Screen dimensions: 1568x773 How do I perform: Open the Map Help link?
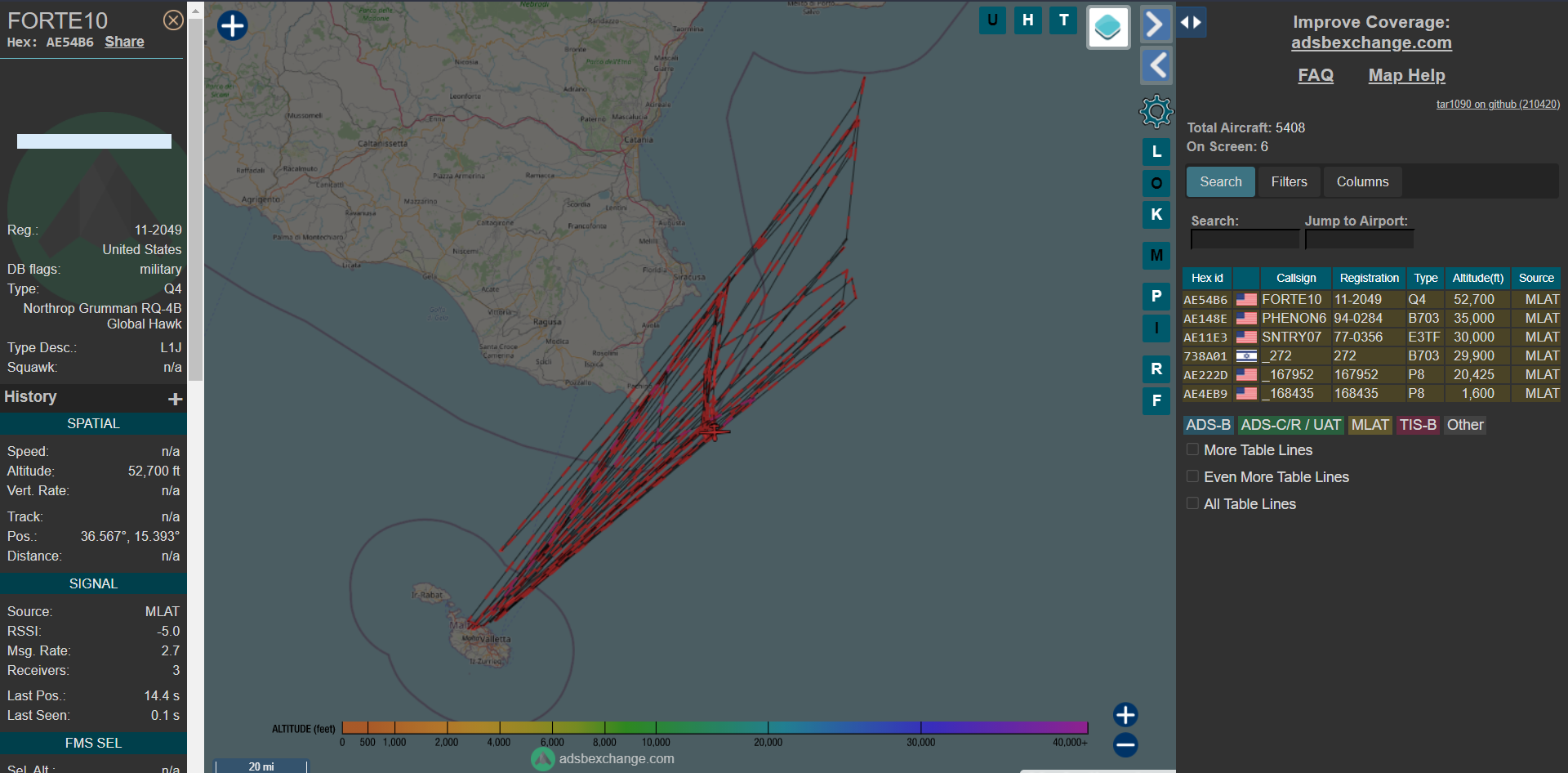(1406, 75)
